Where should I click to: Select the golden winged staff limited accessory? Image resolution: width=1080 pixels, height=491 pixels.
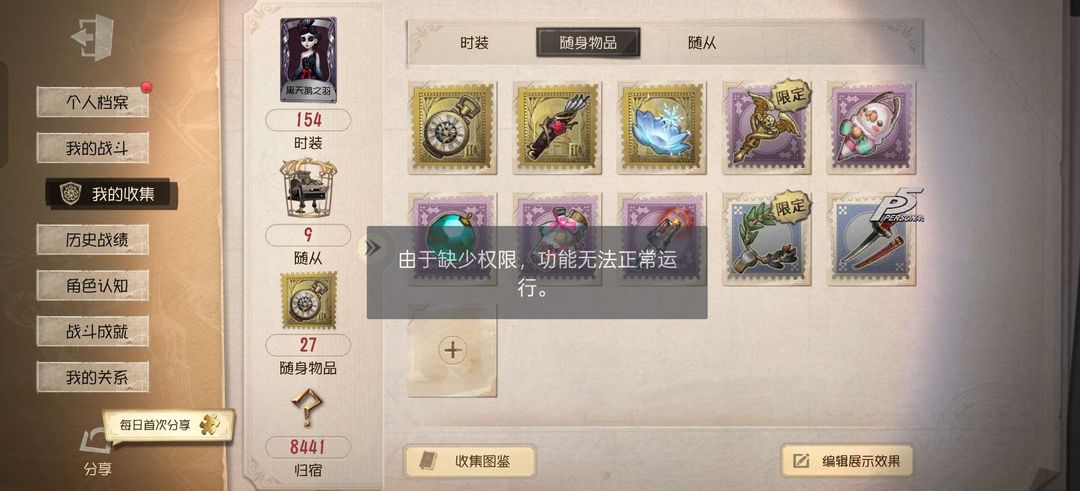click(x=766, y=128)
